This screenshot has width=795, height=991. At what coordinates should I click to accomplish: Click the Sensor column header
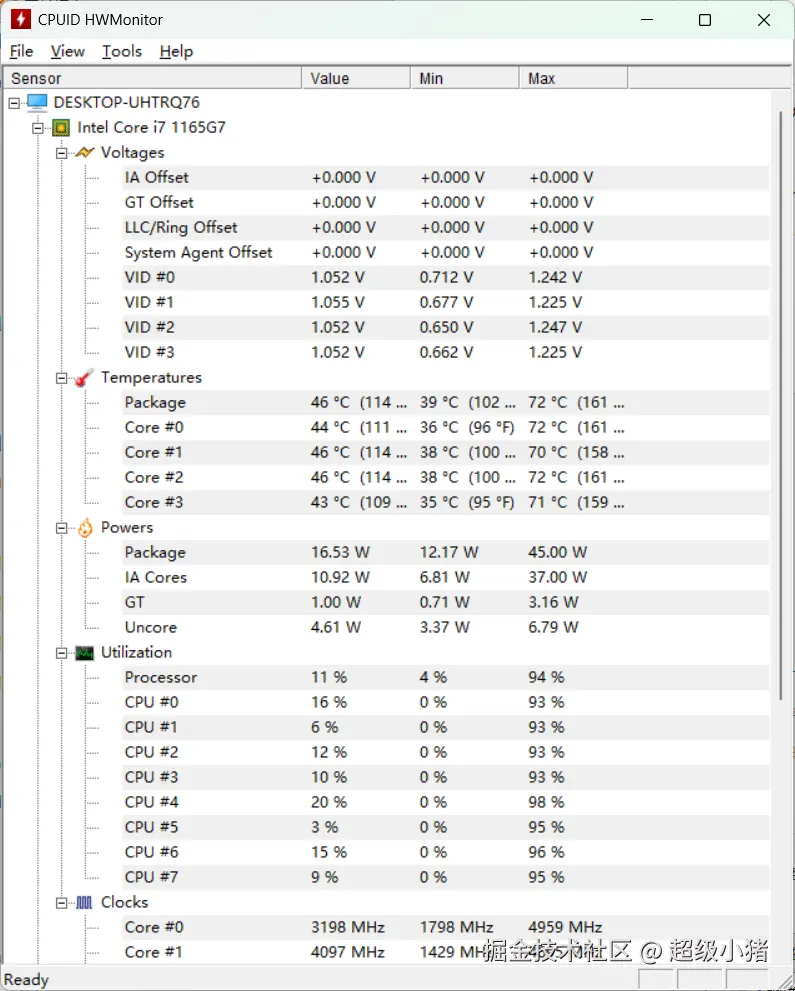point(150,78)
